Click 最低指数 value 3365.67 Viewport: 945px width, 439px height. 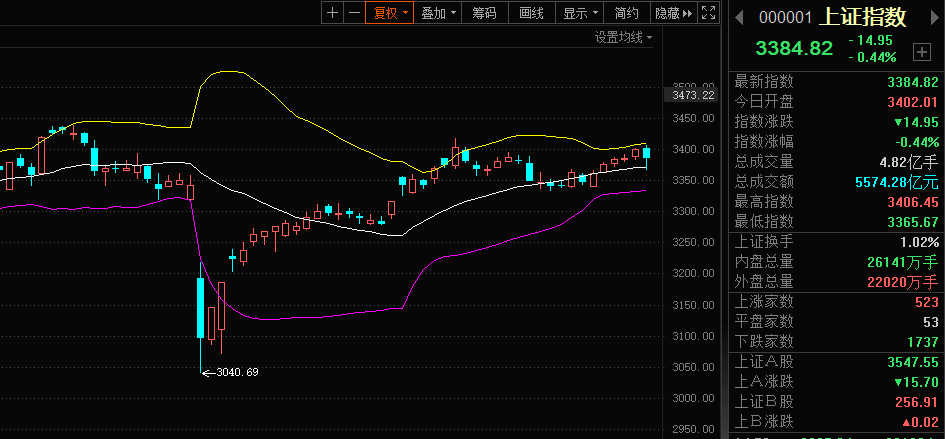tap(912, 221)
